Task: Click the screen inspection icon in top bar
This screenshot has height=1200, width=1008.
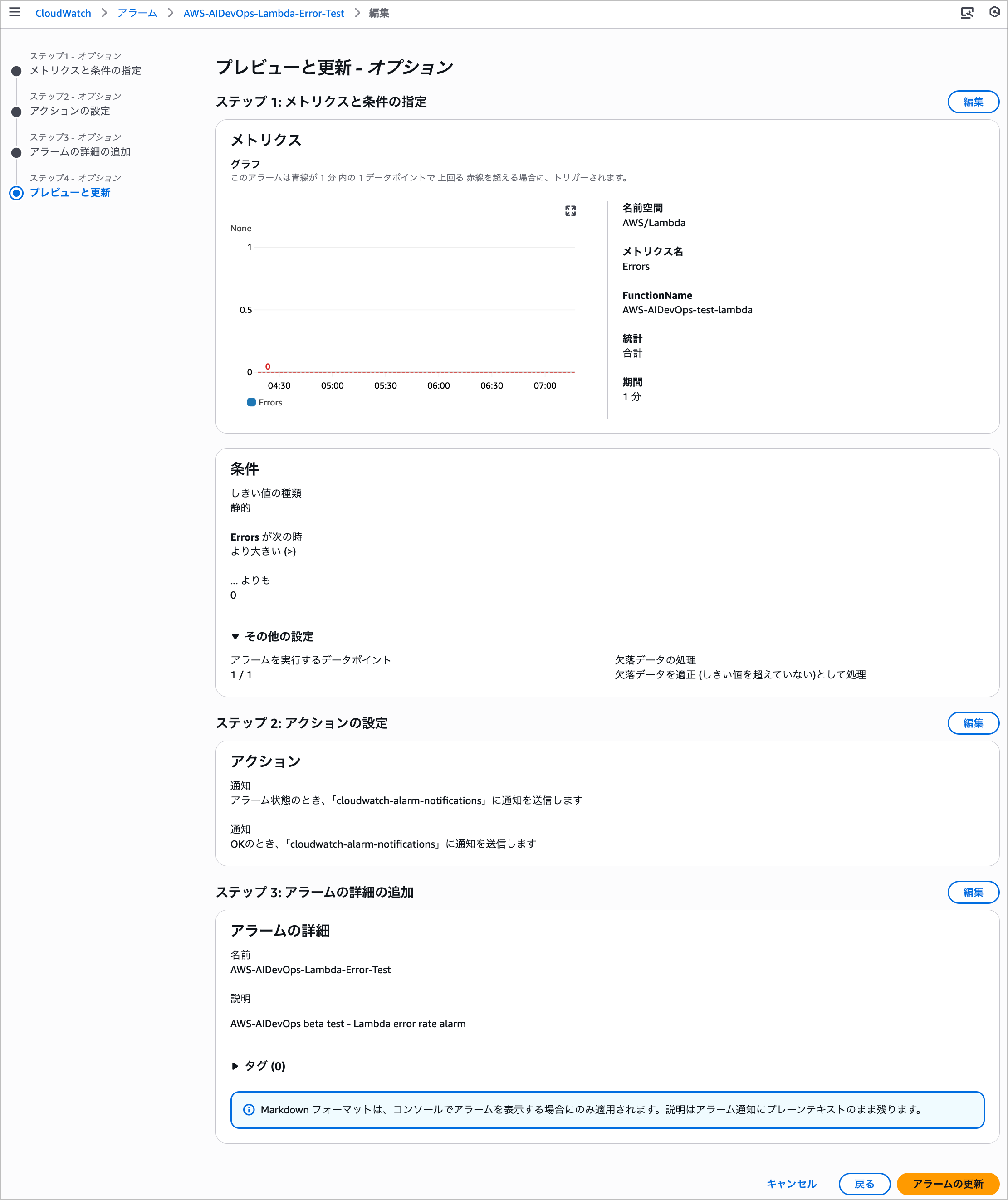Action: tap(968, 12)
